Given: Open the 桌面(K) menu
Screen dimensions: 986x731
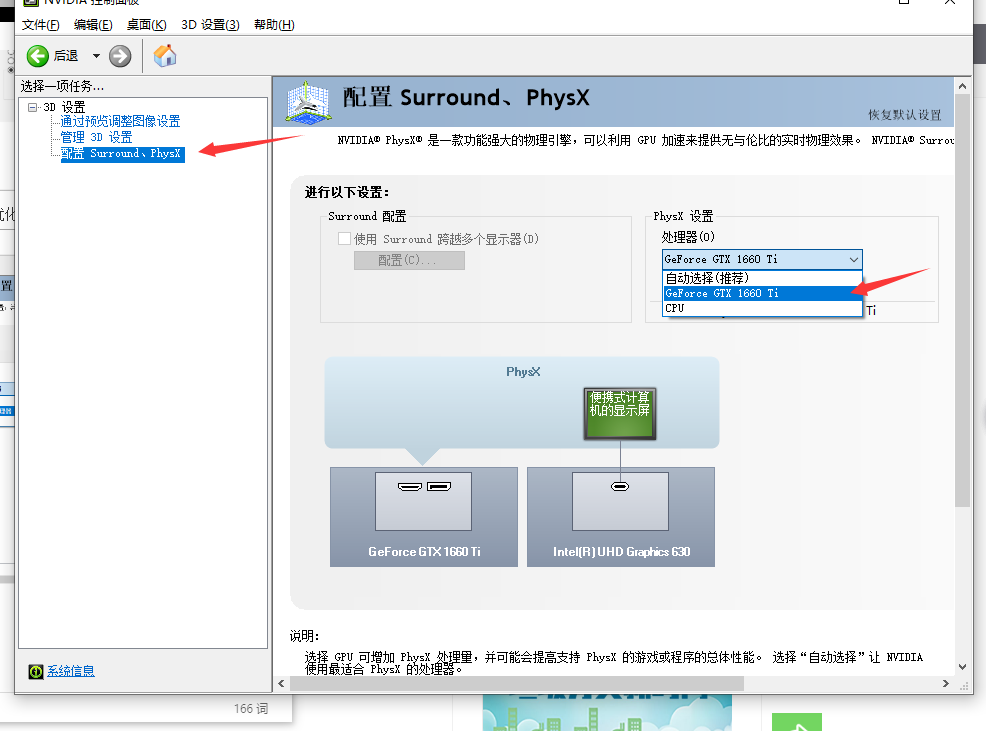Looking at the screenshot, I should [147, 25].
